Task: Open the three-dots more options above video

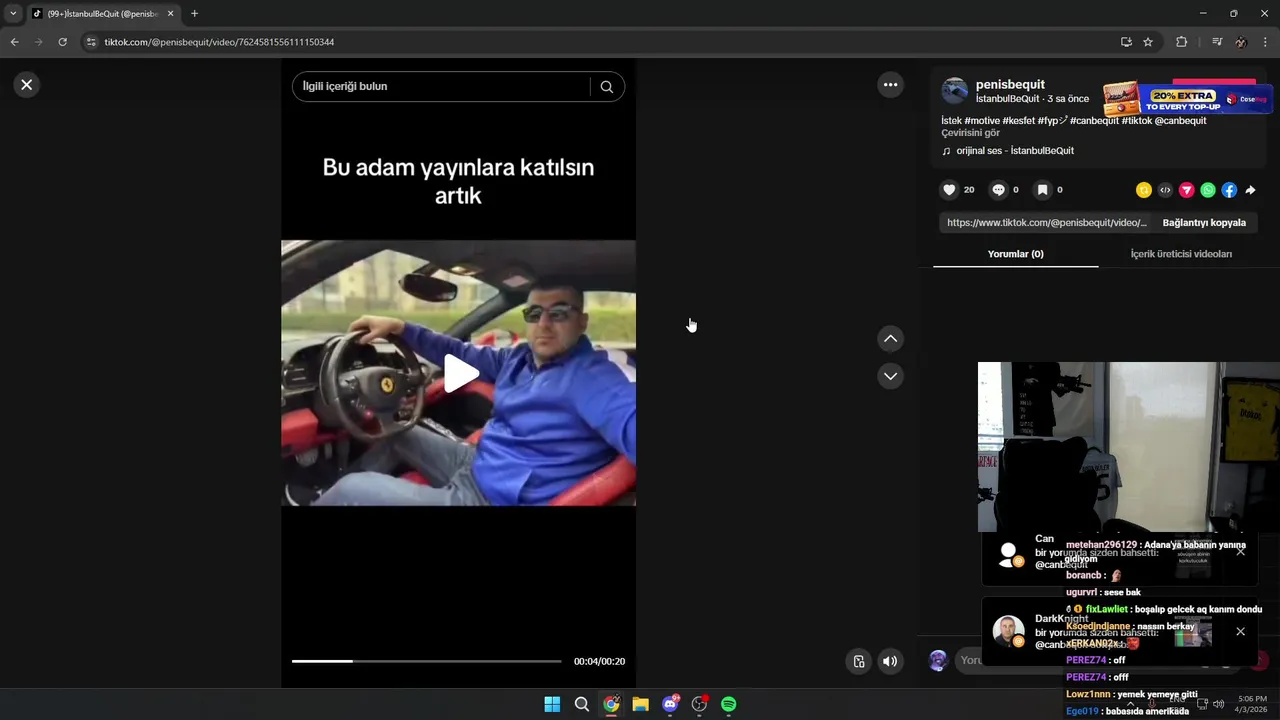Action: pos(890,85)
